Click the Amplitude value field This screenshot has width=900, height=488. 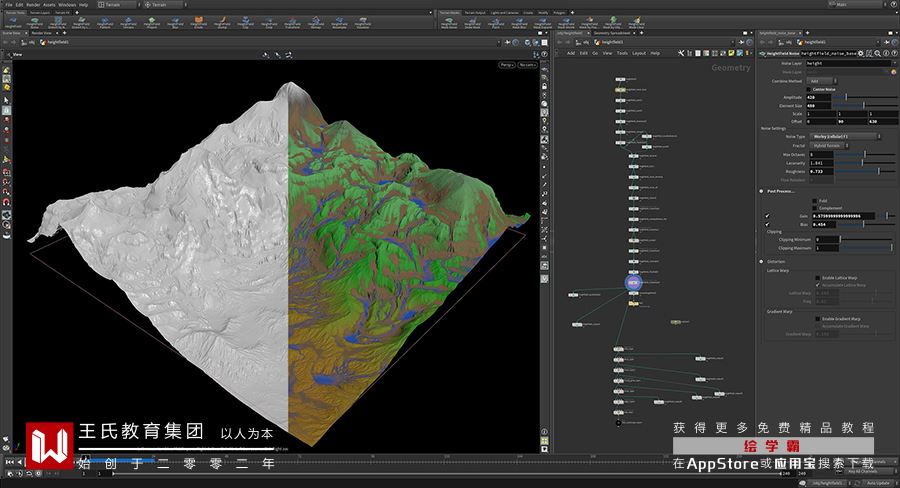[818, 97]
